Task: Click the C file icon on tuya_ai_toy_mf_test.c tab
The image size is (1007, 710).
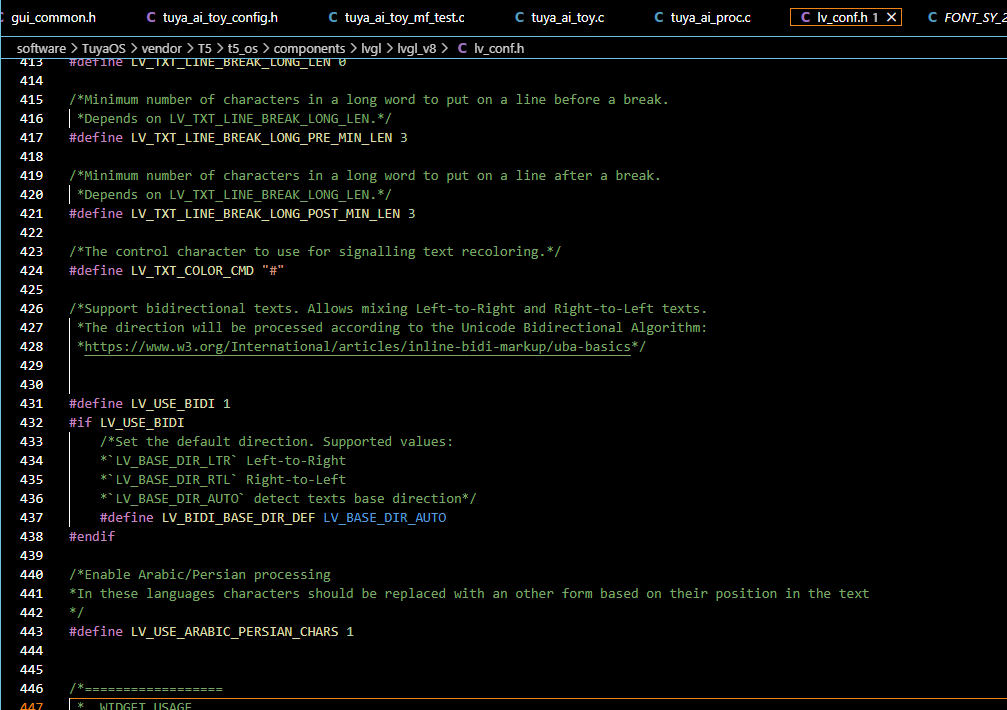Action: point(333,18)
